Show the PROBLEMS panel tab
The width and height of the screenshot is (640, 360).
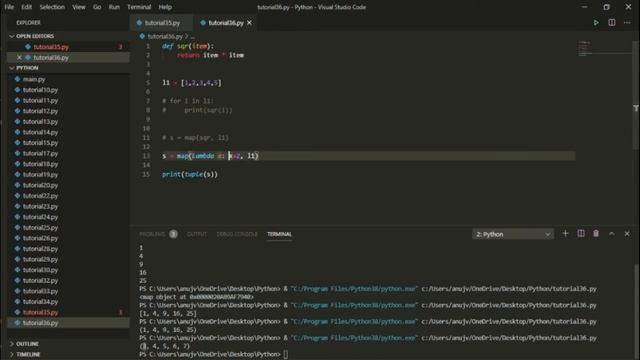152,234
